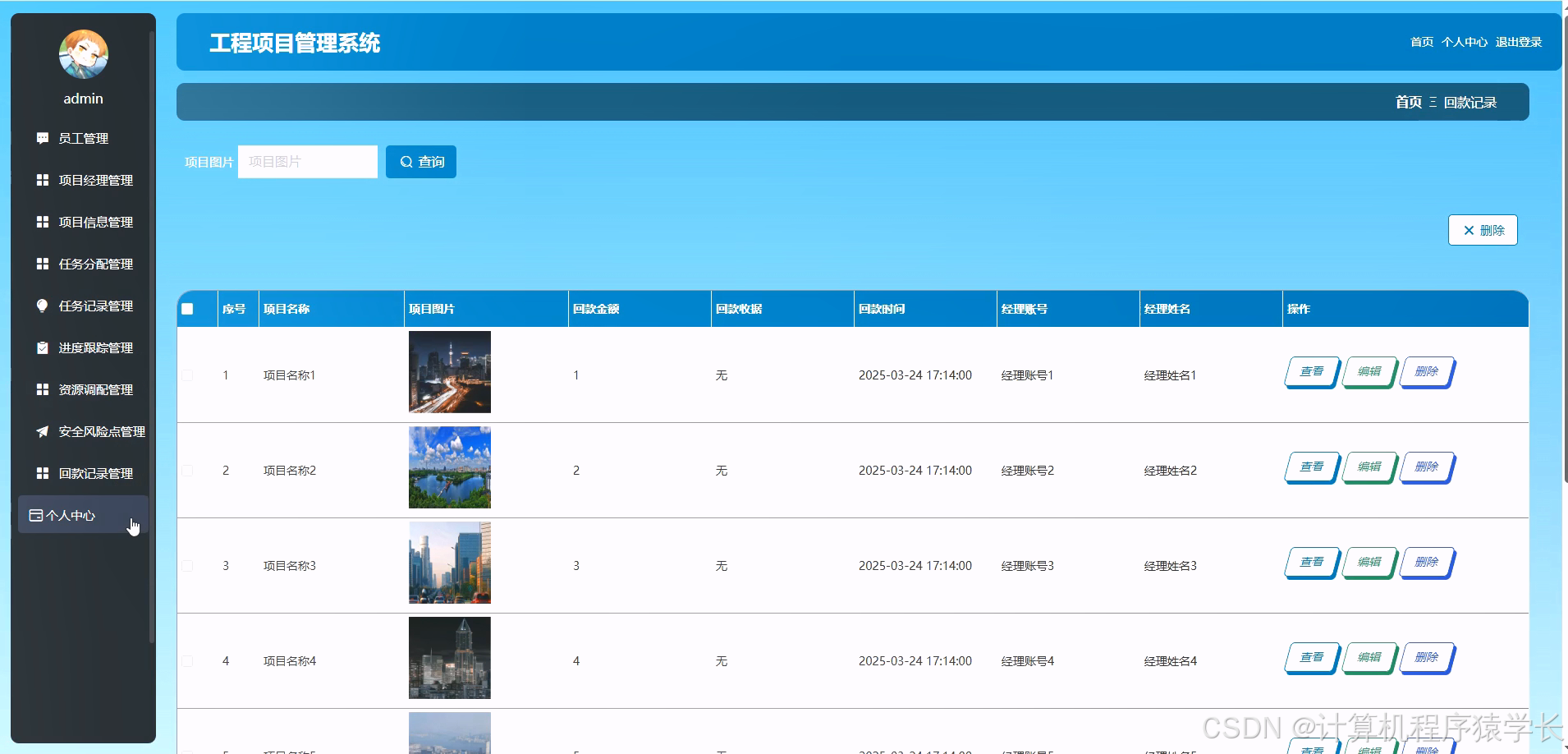Viewport: 1568px width, 754px height.
Task: Click the 删除 button above the table
Action: tap(1483, 230)
